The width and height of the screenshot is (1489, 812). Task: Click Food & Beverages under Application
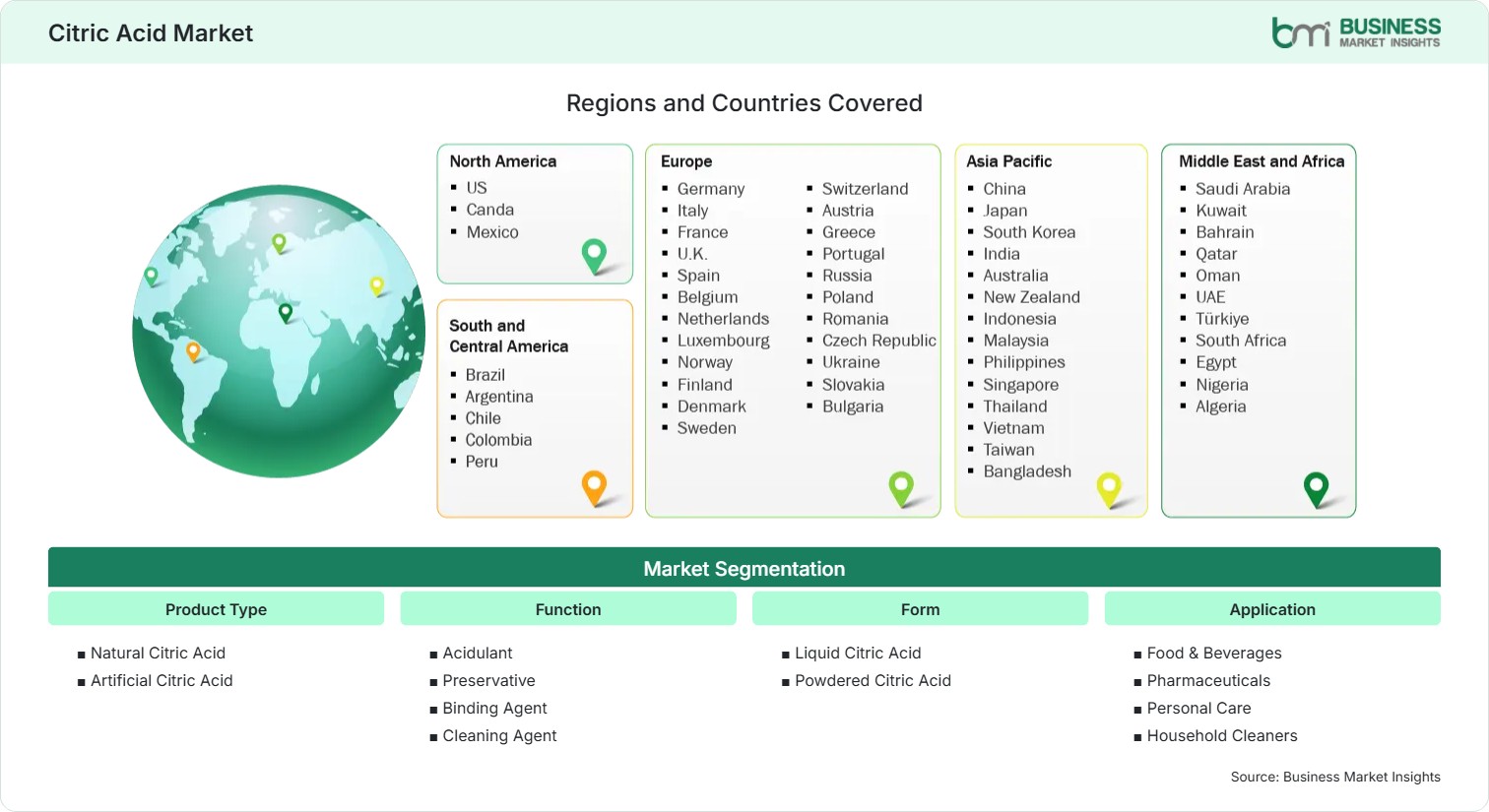click(x=1214, y=653)
